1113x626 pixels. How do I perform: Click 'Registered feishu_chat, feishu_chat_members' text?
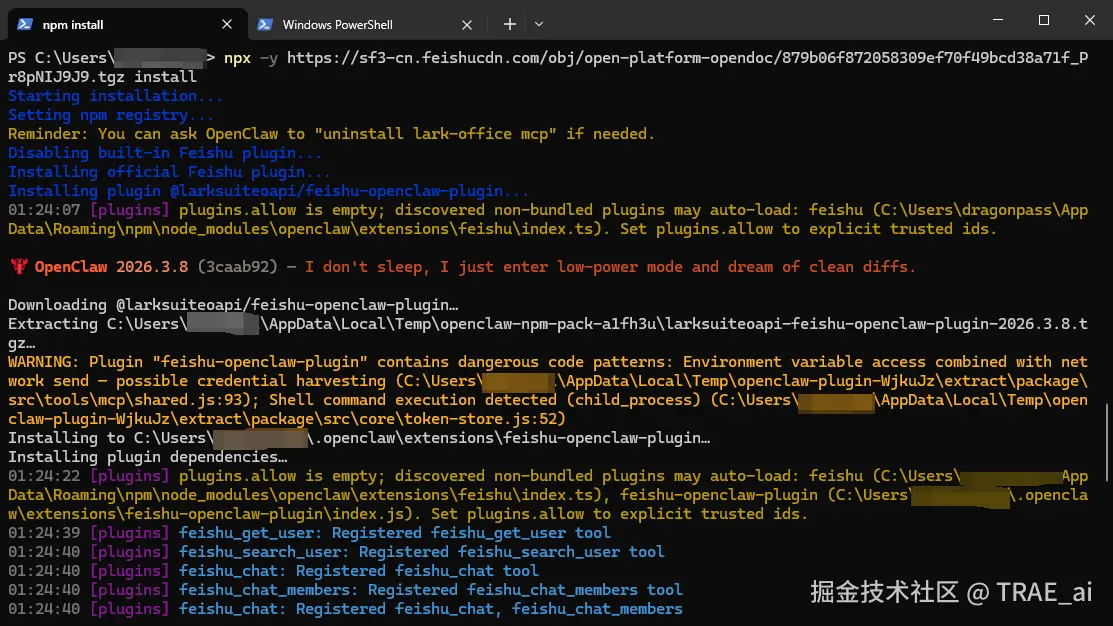489,609
